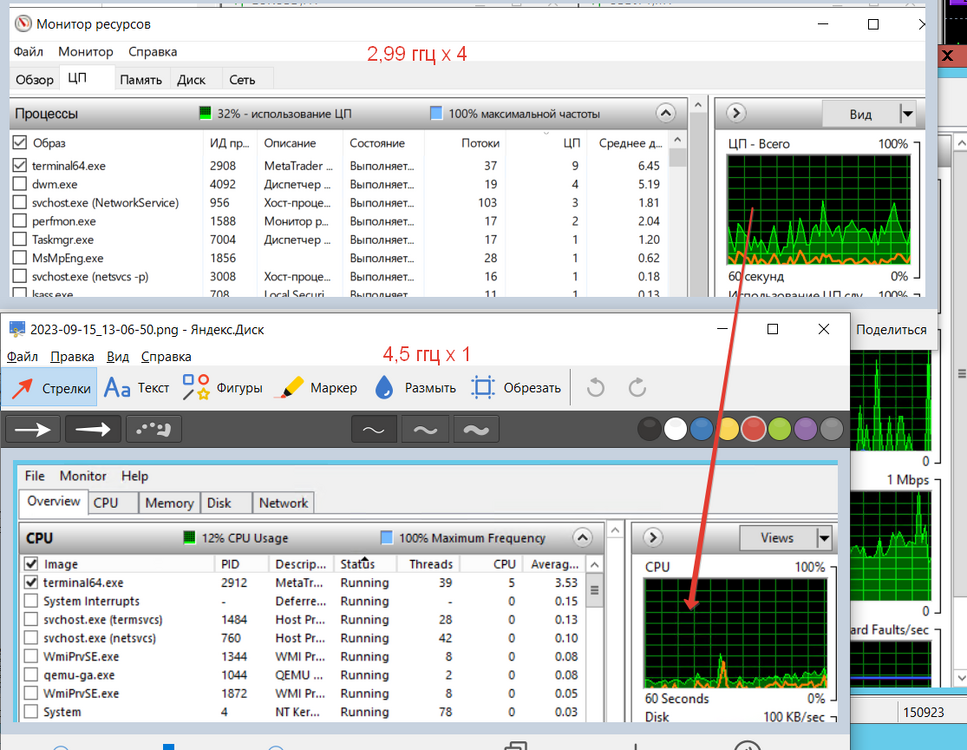Viewport: 967px width, 750px height.
Task: Click the undo arrow in Яндекс.Диск editor
Action: tap(595, 388)
